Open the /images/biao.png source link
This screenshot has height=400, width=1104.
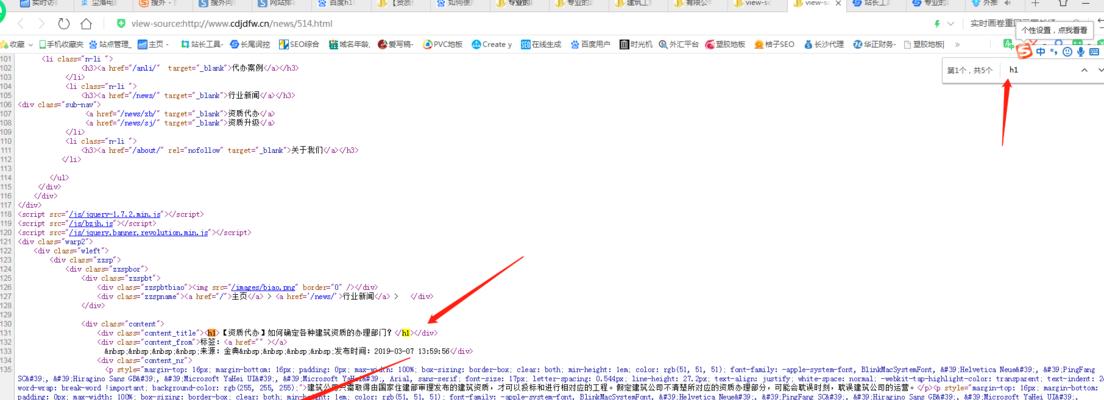tap(264, 287)
